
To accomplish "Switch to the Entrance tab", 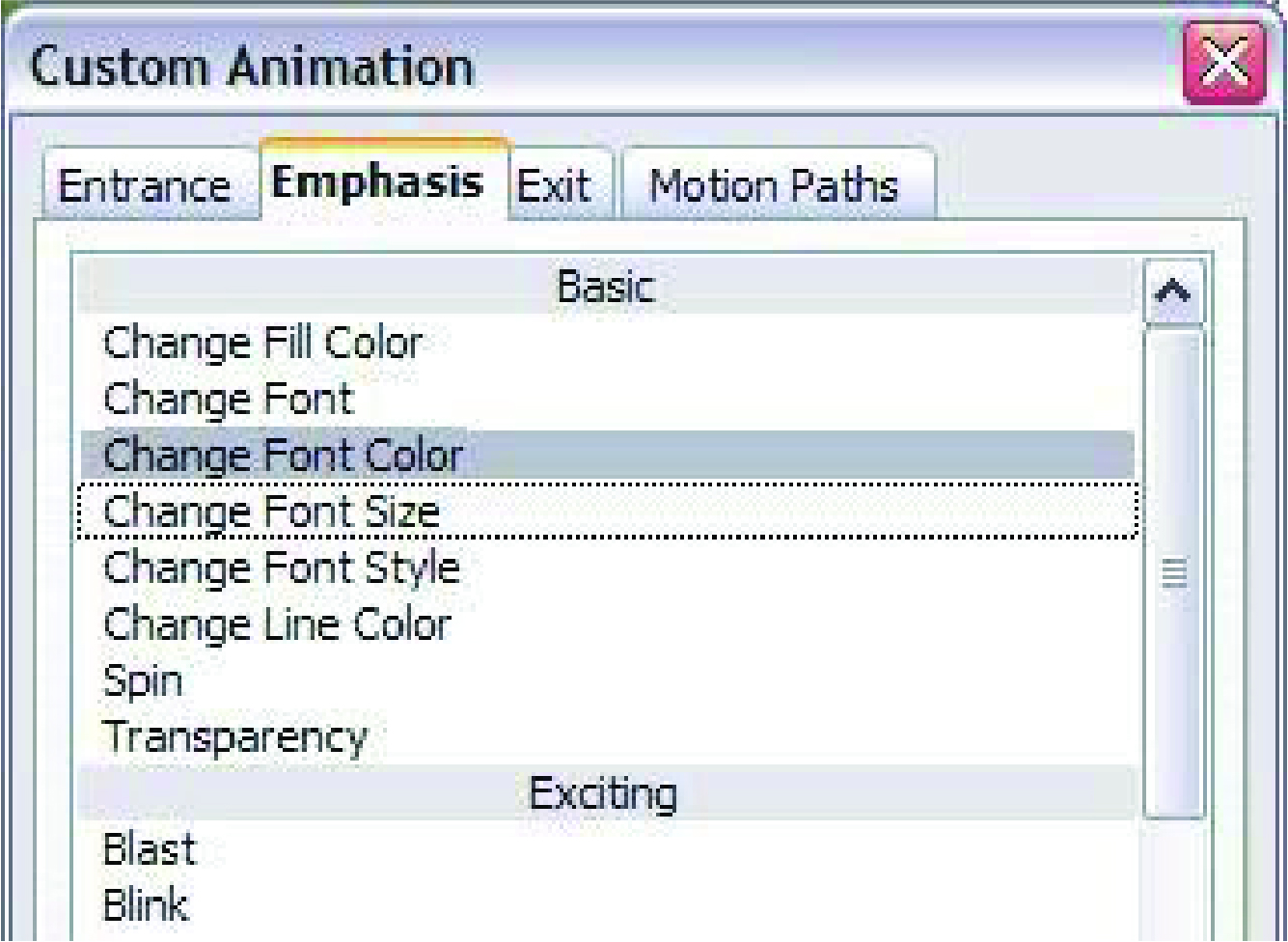I will [x=147, y=185].
